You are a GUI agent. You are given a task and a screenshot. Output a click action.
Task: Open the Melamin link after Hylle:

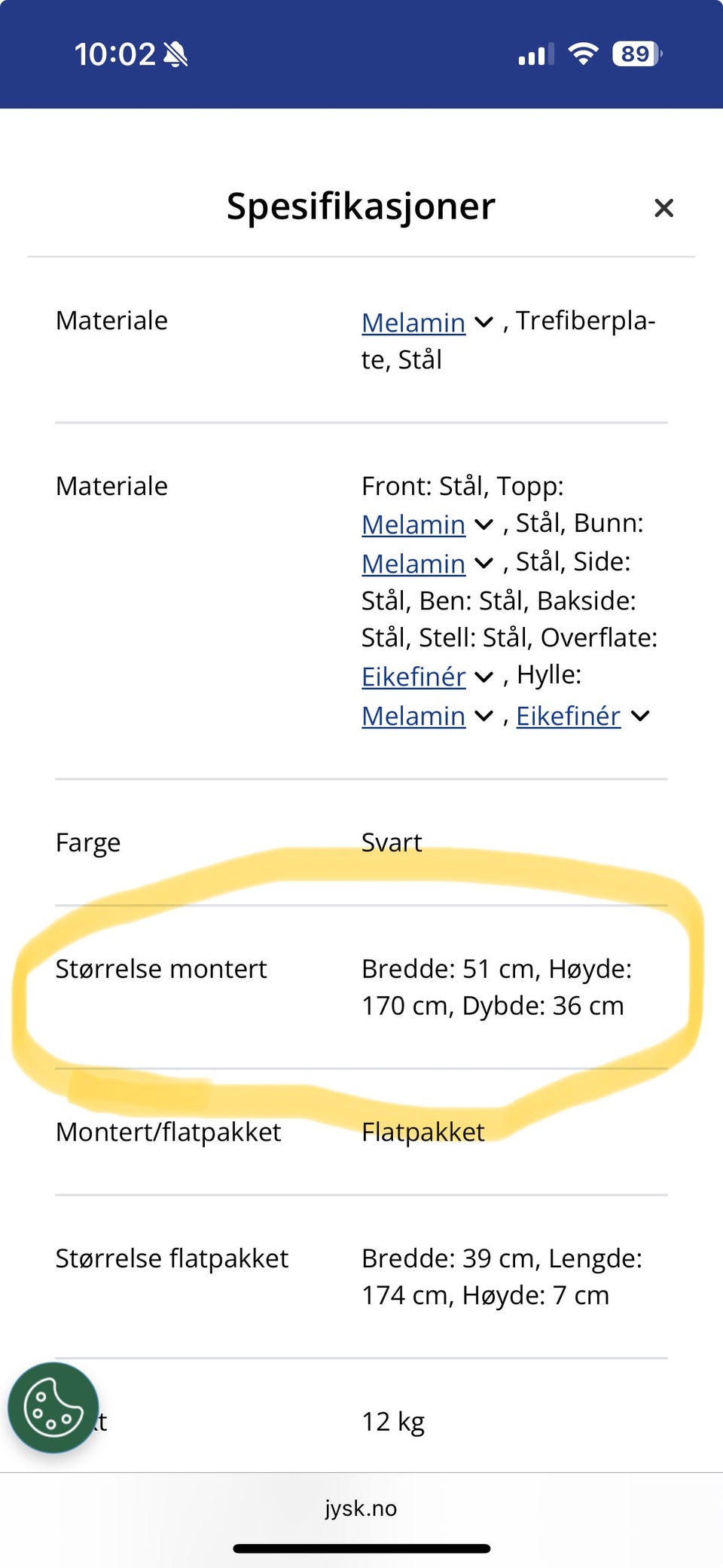(x=413, y=716)
